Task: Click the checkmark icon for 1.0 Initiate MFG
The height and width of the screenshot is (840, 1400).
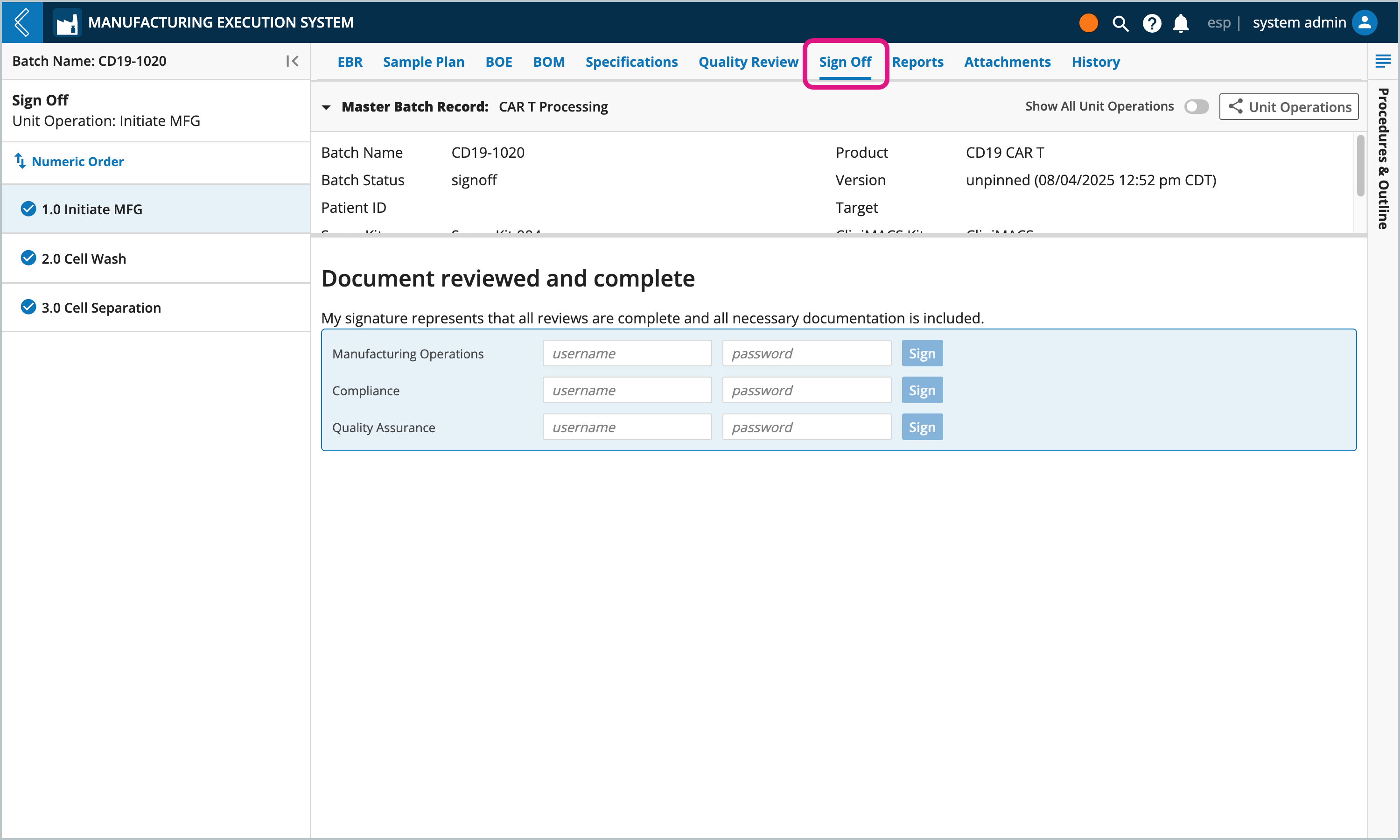Action: [x=28, y=209]
